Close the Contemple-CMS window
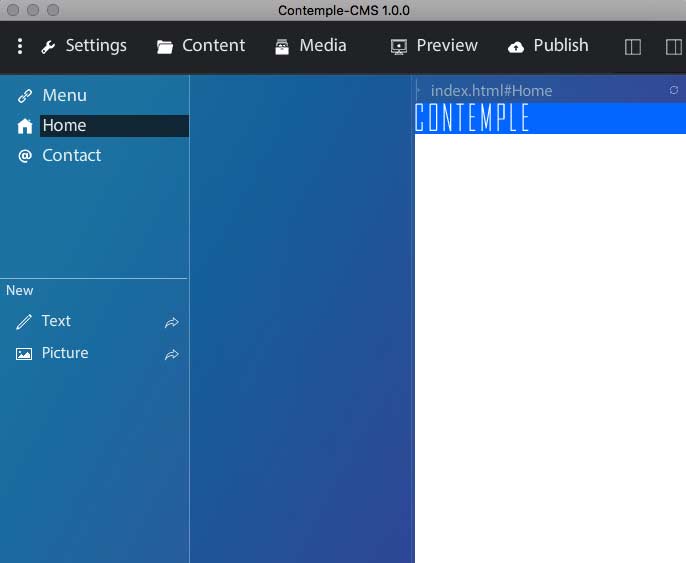Image resolution: width=686 pixels, height=563 pixels. (13, 10)
